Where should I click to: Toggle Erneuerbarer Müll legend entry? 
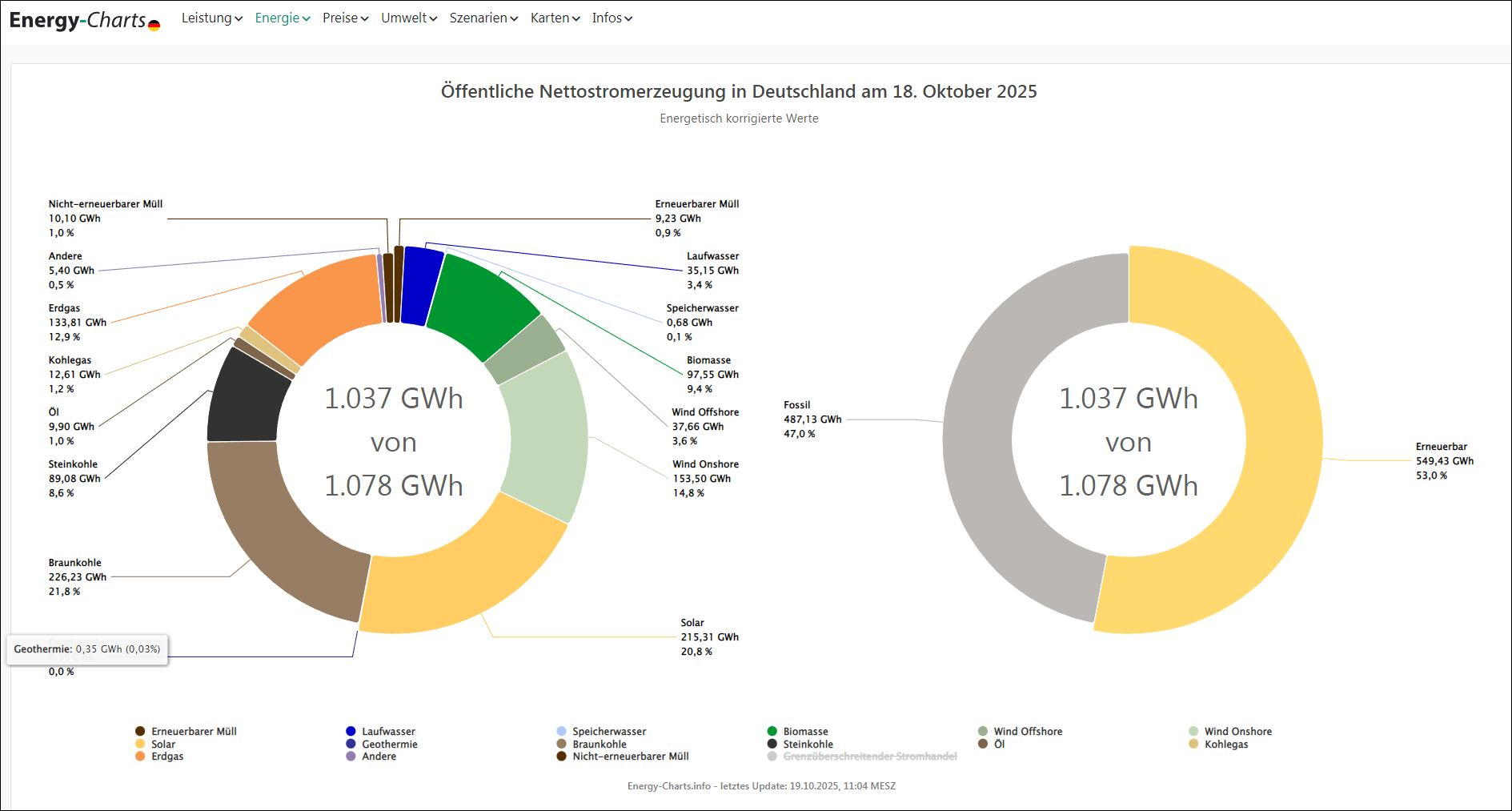tap(194, 731)
